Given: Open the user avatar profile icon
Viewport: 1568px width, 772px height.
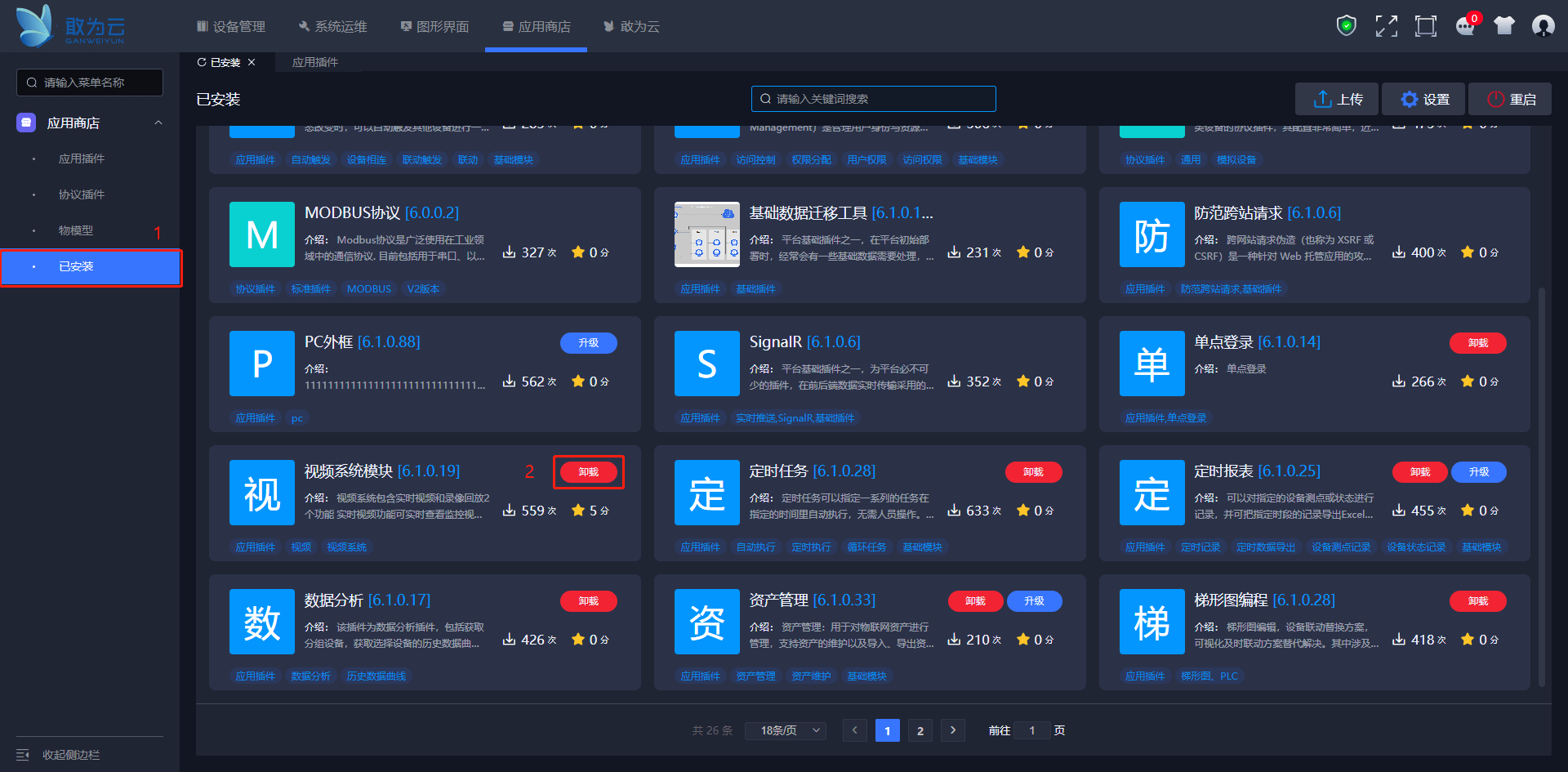Looking at the screenshot, I should point(1543,26).
